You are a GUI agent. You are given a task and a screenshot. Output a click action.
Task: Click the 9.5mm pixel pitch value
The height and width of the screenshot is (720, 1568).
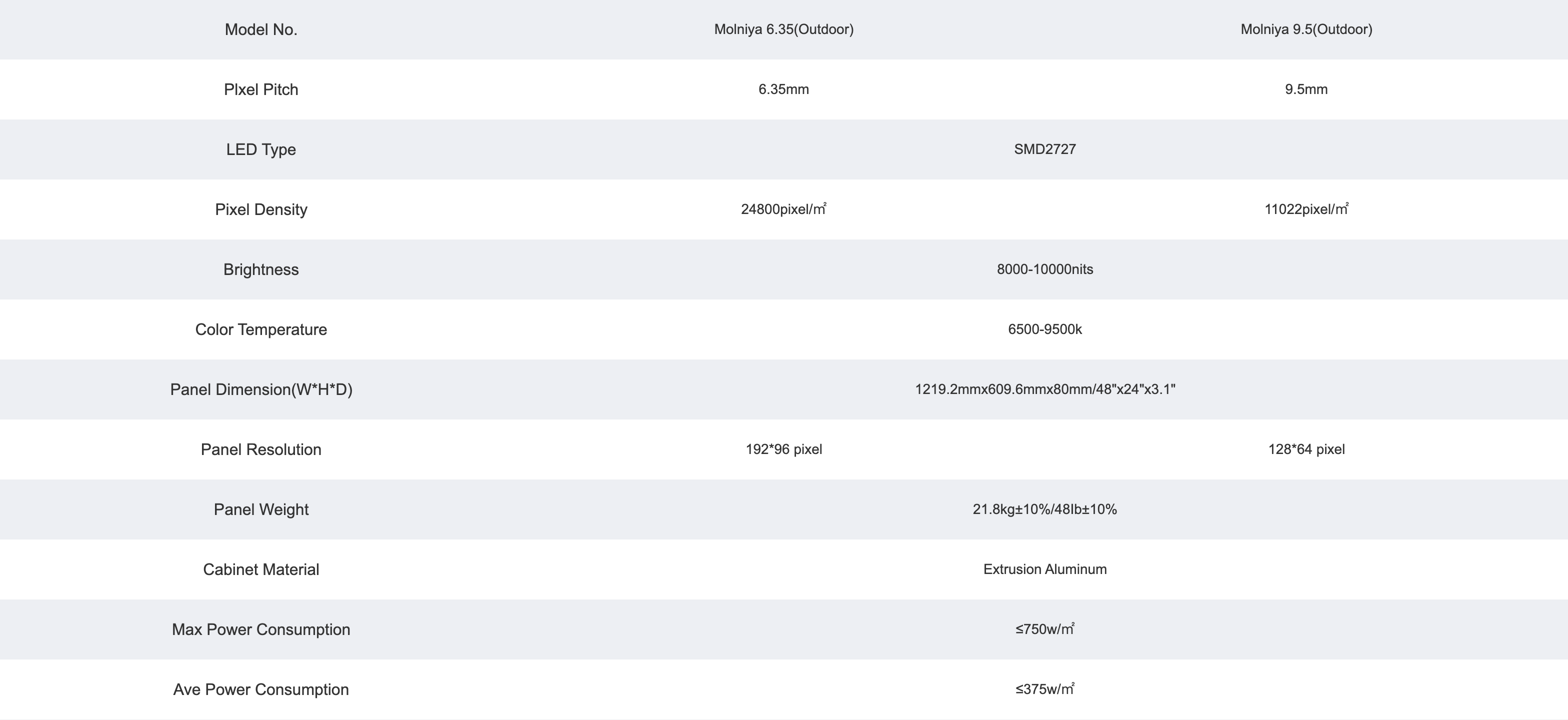pos(1306,89)
